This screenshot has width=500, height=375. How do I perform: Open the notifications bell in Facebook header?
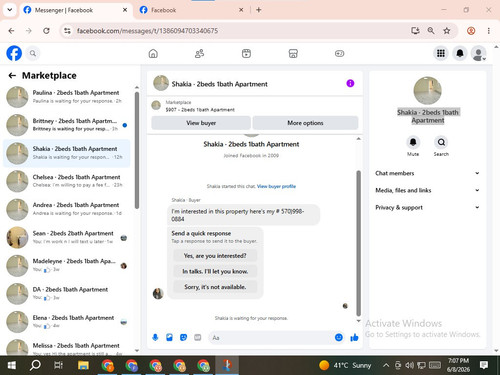(x=460, y=53)
